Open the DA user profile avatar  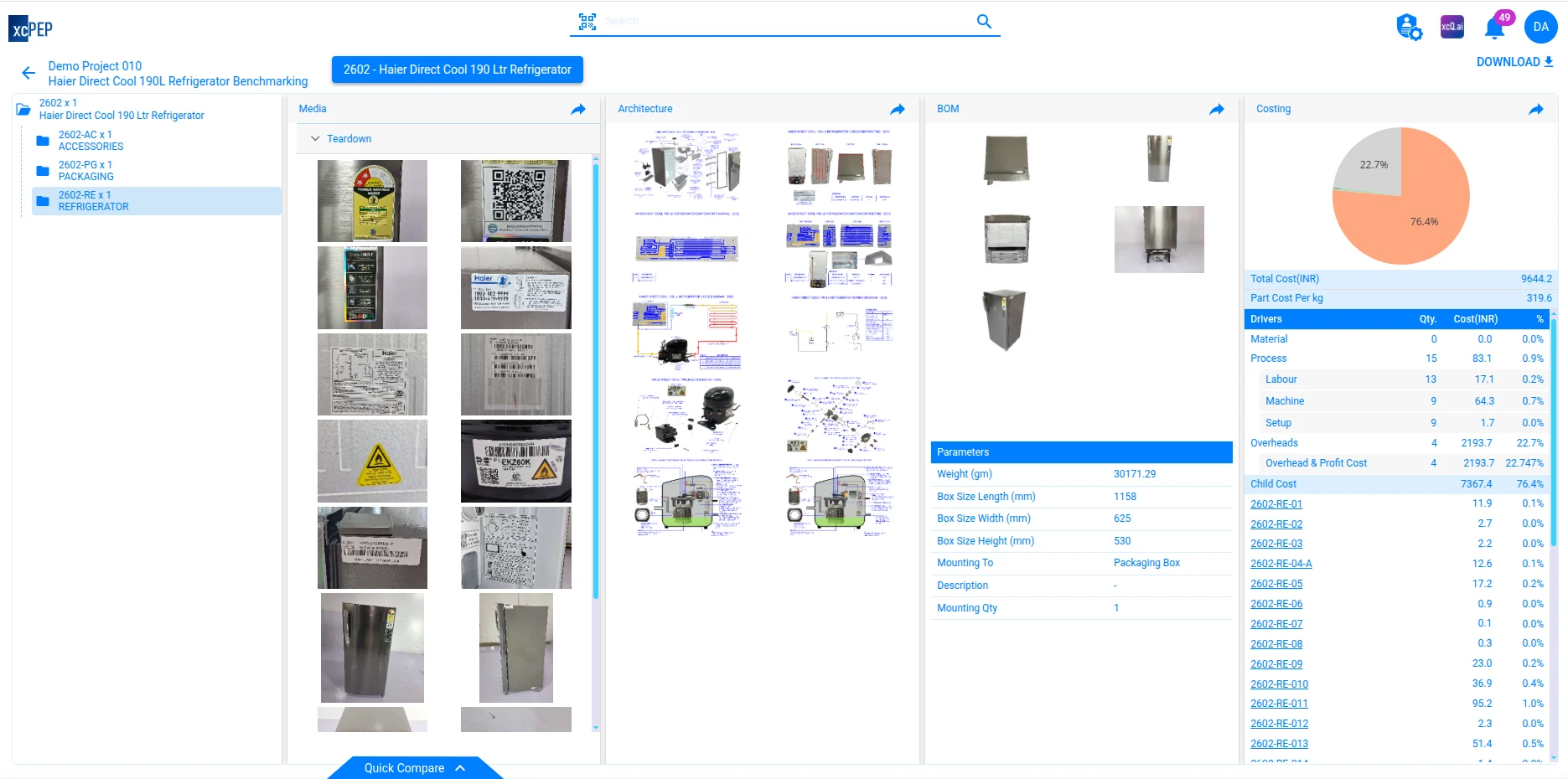[1540, 27]
